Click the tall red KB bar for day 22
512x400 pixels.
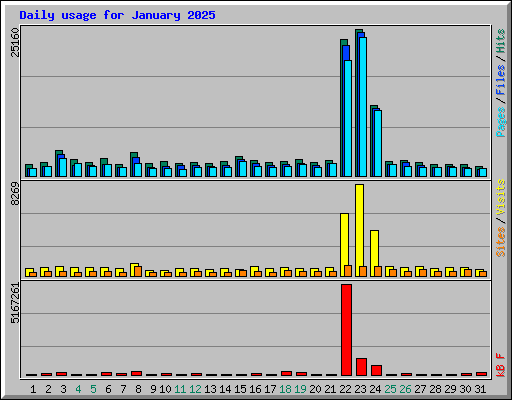point(346,330)
